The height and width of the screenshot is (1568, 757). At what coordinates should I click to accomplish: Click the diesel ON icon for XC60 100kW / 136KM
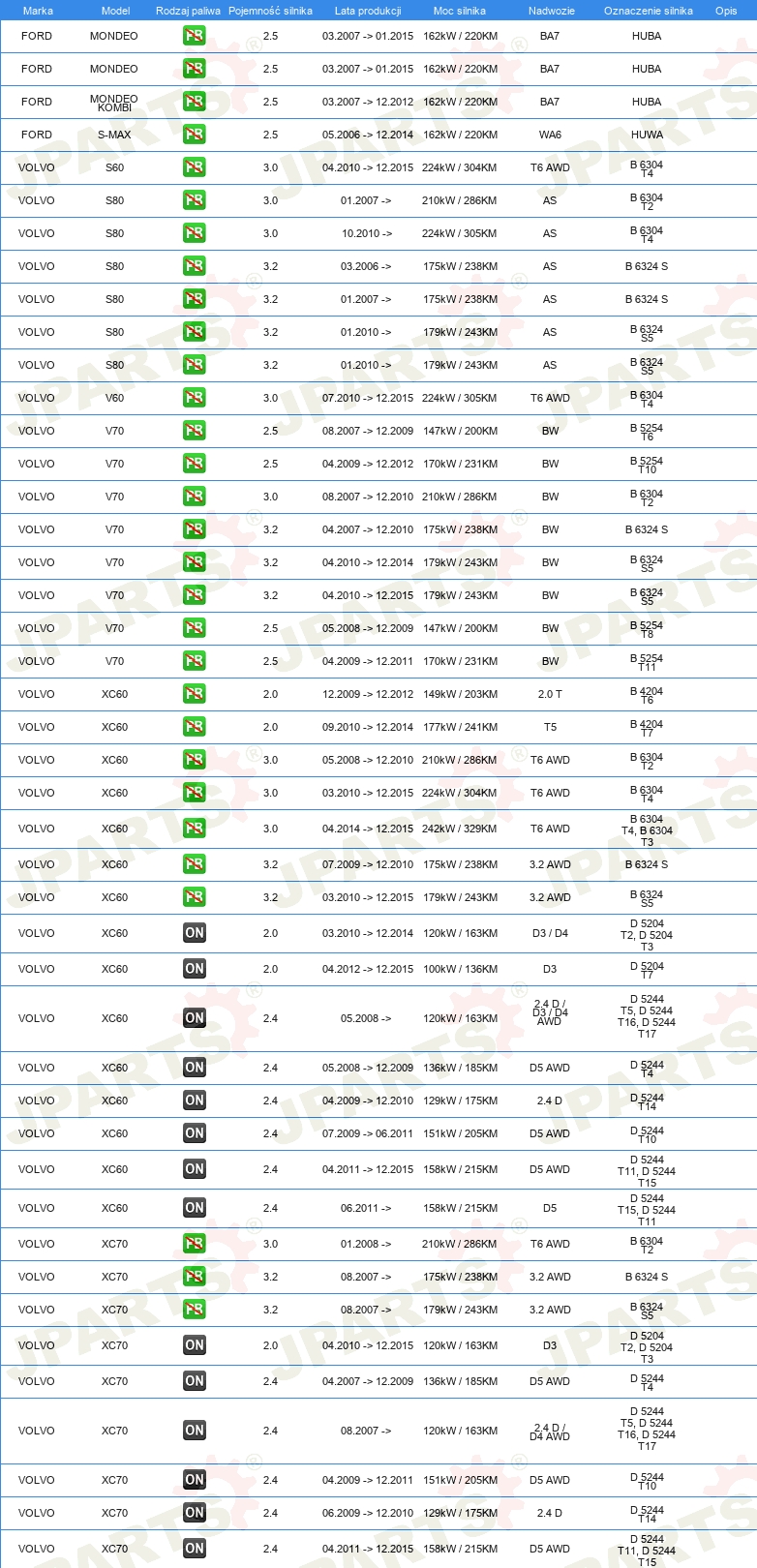(195, 969)
